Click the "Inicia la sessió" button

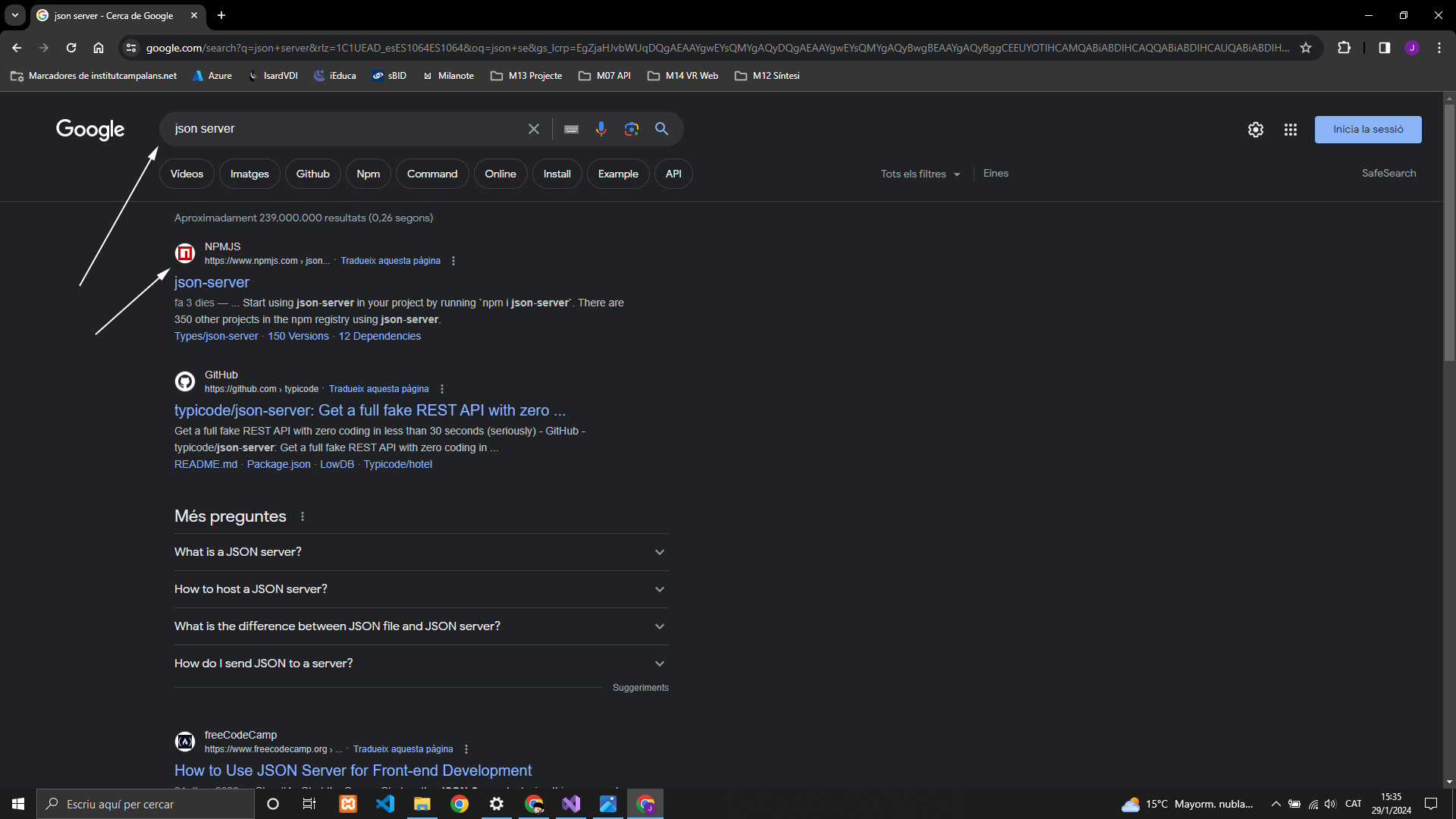pyautogui.click(x=1367, y=130)
